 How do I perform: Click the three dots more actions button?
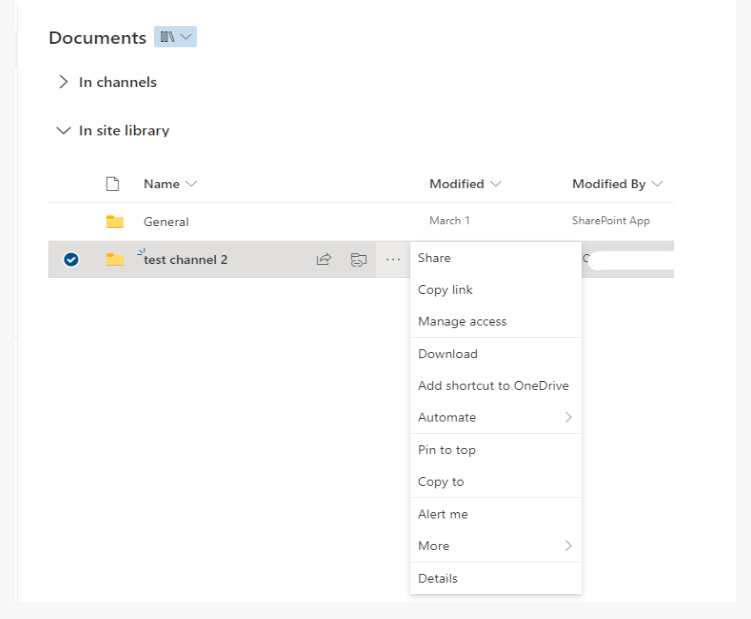(393, 259)
